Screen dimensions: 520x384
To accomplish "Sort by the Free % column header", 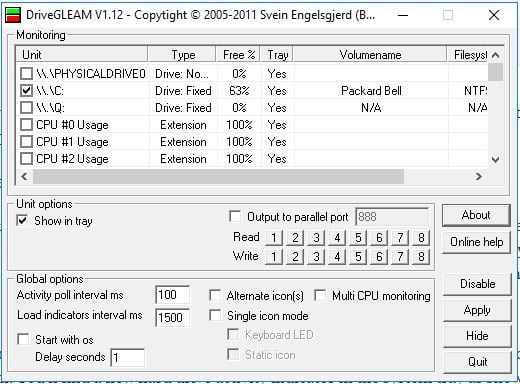I will (x=239, y=55).
